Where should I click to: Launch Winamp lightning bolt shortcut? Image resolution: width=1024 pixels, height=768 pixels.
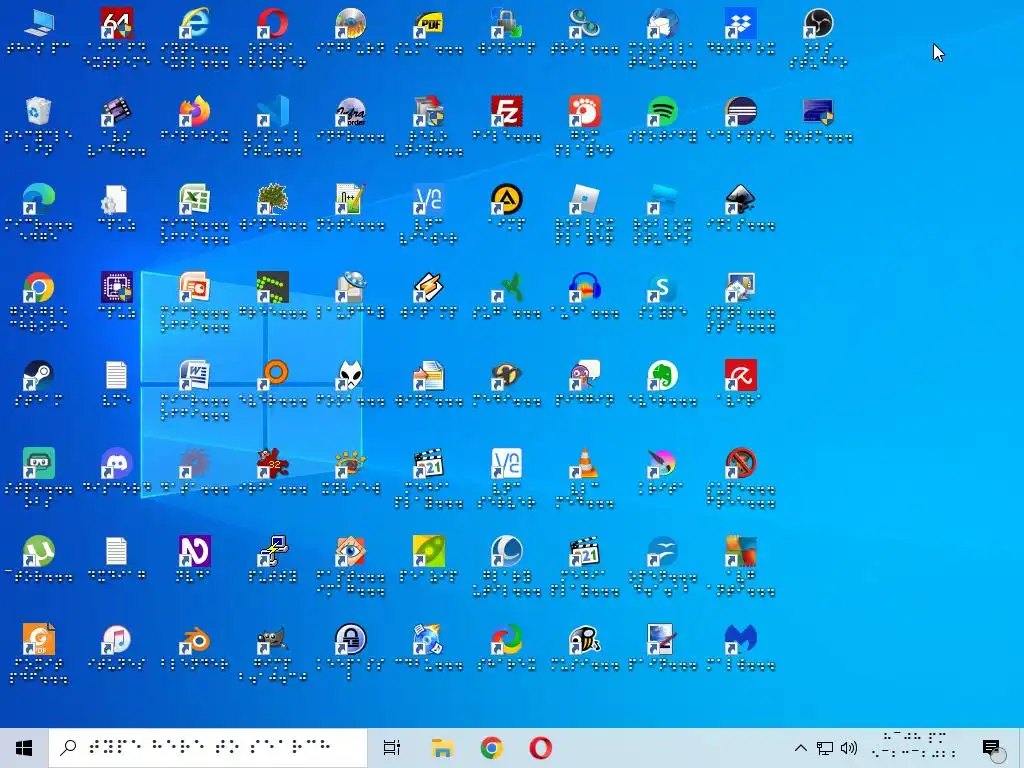coord(428,287)
